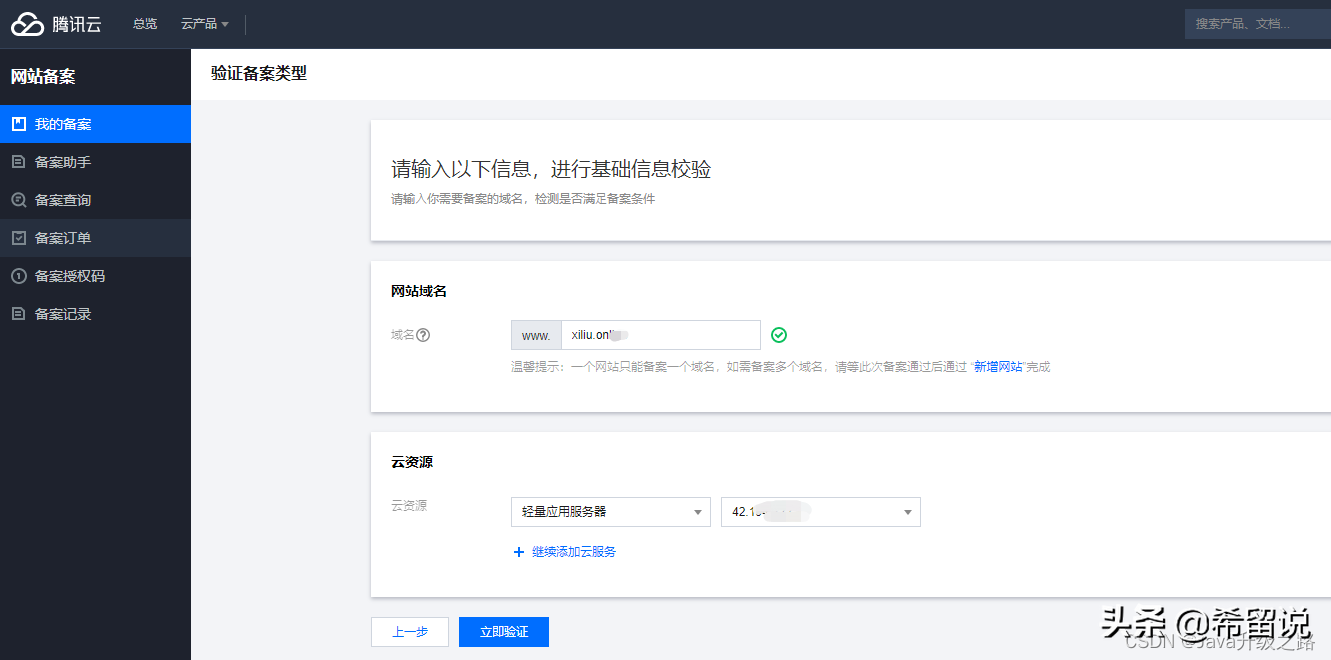Screen dimensions: 1331x660
Task: Click the green checkmark beside the domain
Action: (779, 334)
